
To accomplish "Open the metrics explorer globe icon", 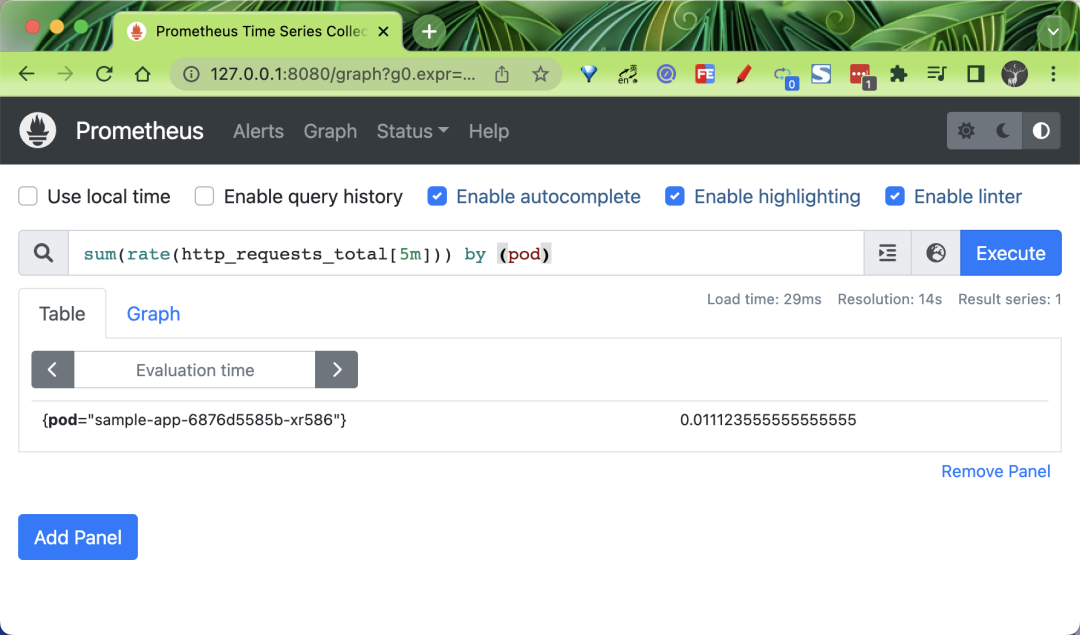I will coord(935,253).
